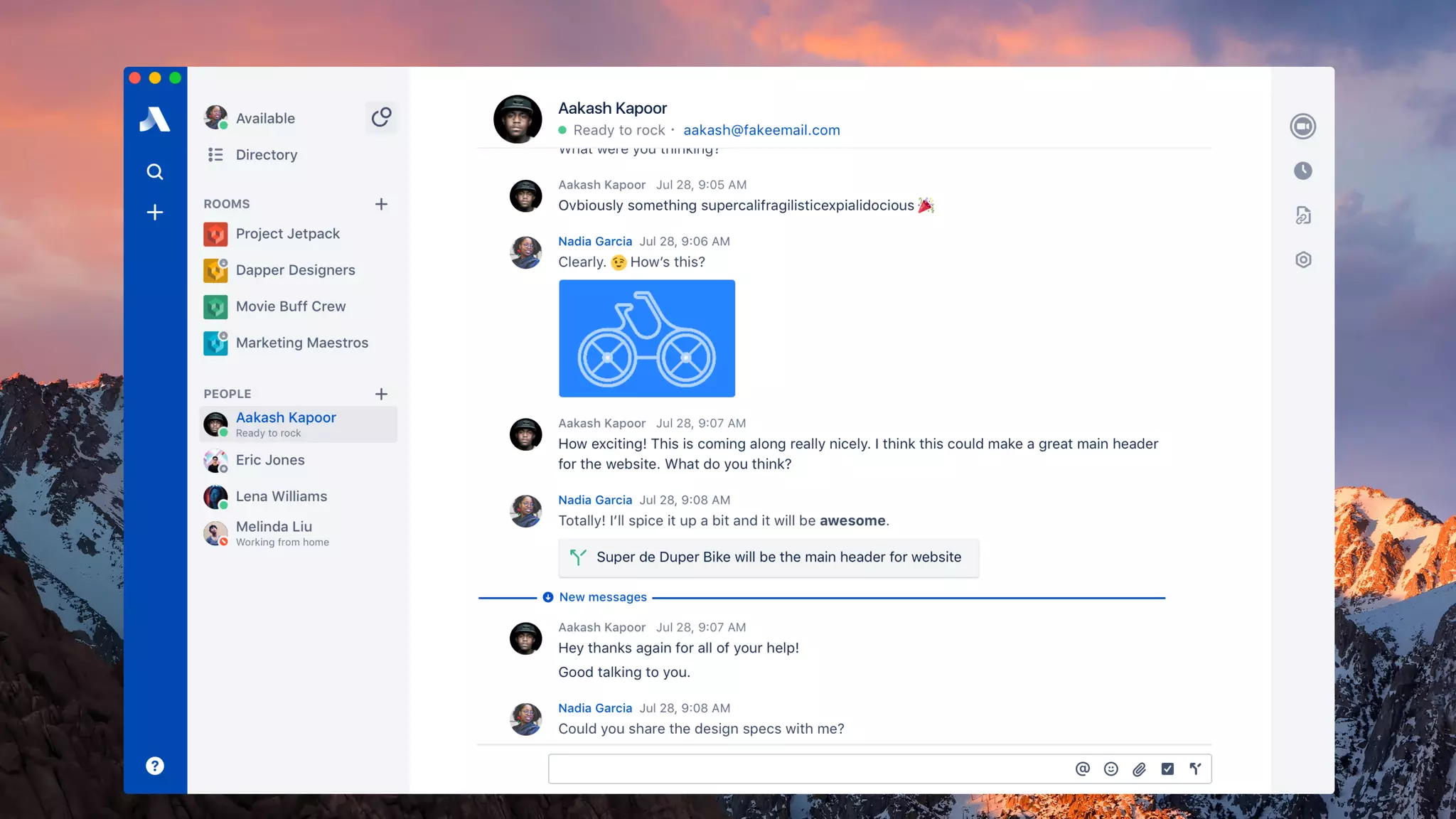Add a person with People plus button

[381, 394]
